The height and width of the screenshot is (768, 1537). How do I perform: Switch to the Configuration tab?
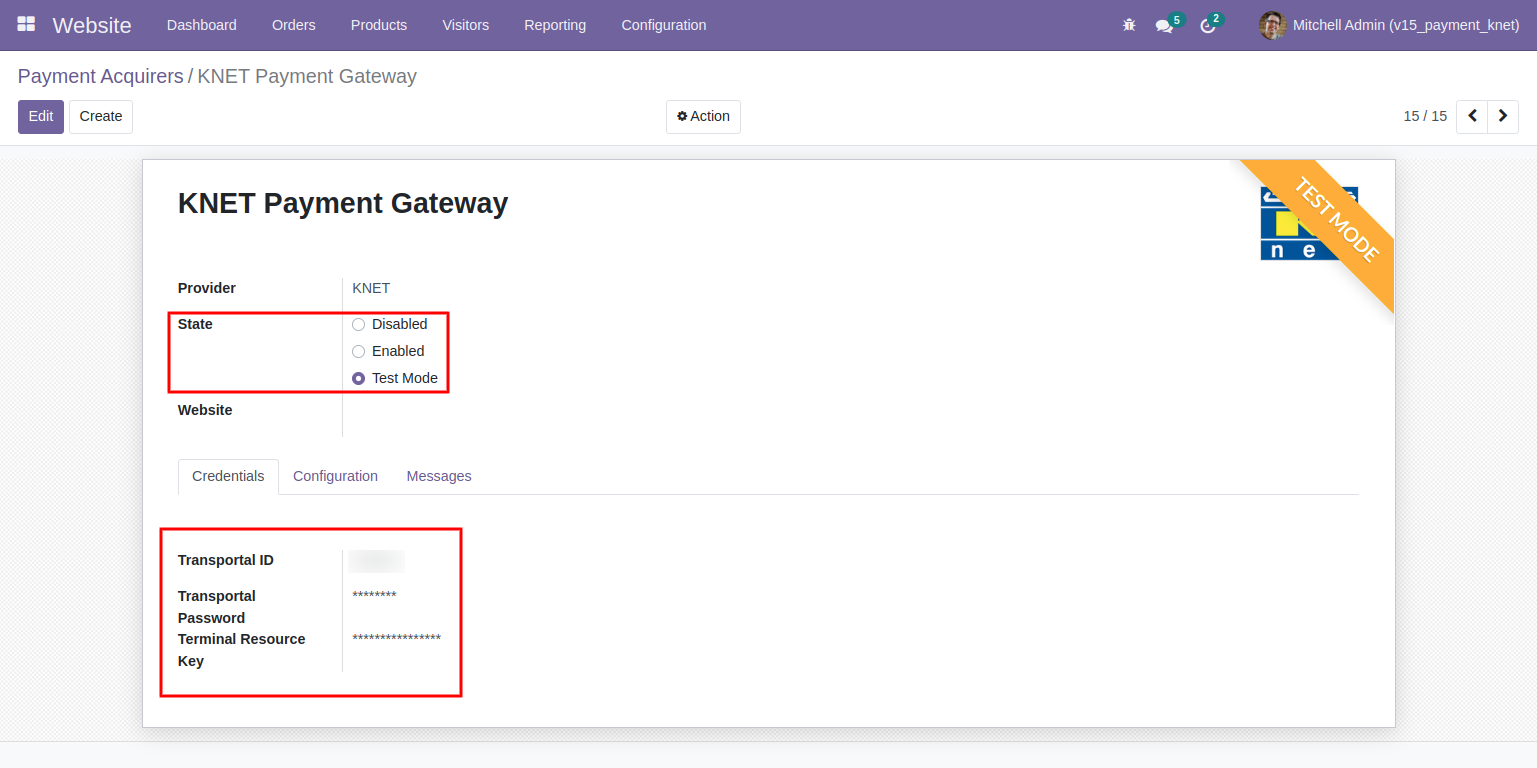tap(335, 476)
